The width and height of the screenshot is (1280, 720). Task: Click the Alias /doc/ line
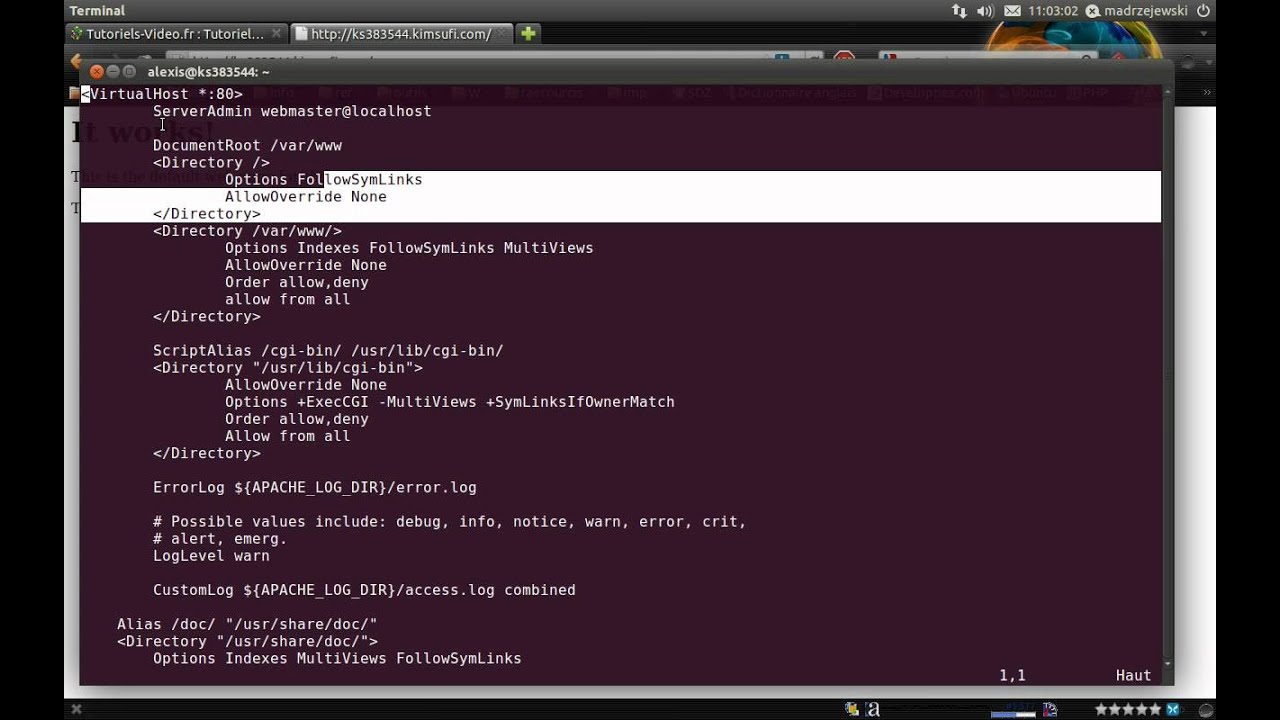click(247, 624)
